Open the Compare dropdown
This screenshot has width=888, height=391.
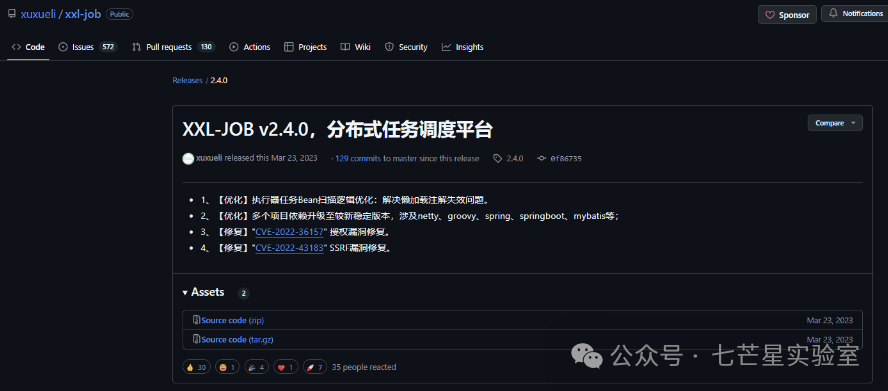(x=835, y=123)
